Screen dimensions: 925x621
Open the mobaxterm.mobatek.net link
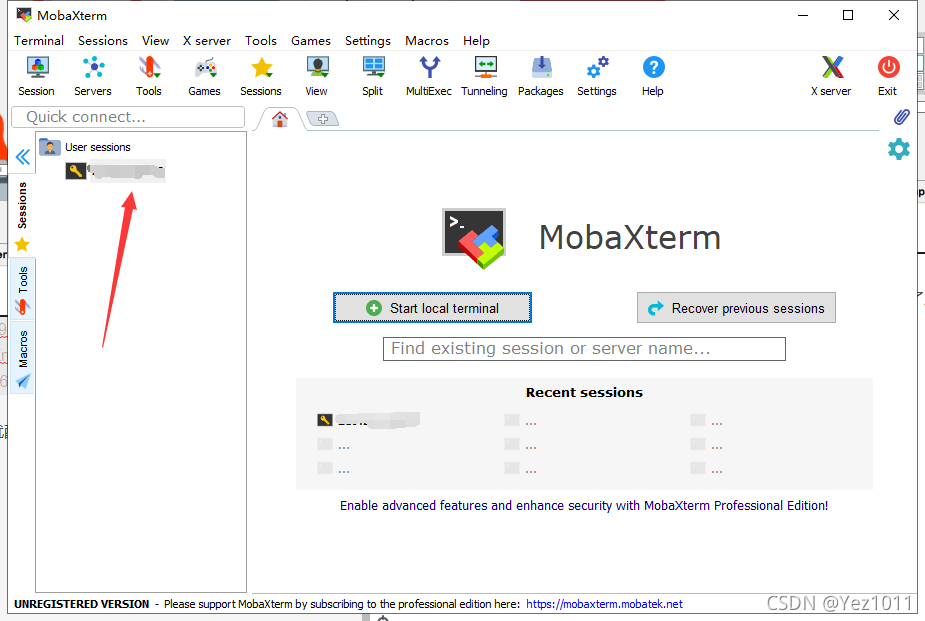[x=604, y=604]
